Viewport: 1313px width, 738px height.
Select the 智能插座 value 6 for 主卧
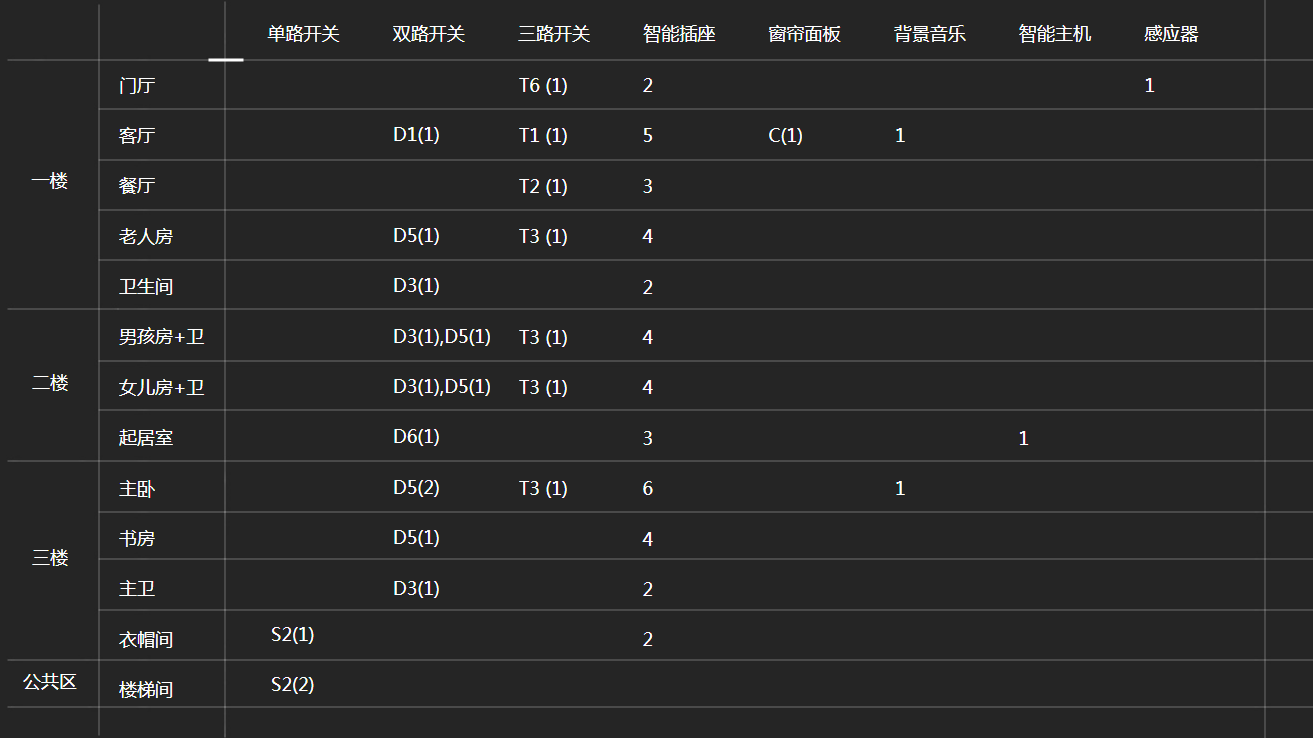[x=648, y=489]
